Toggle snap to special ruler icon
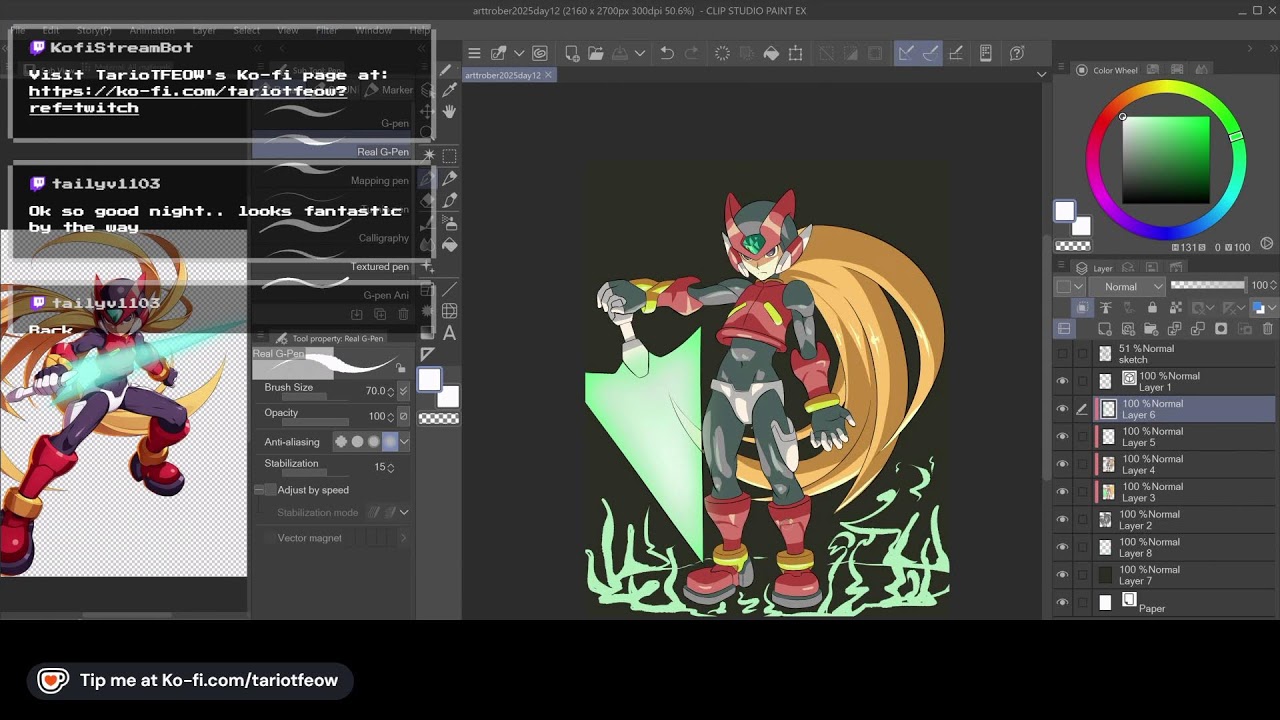The width and height of the screenshot is (1280, 720). [930, 53]
